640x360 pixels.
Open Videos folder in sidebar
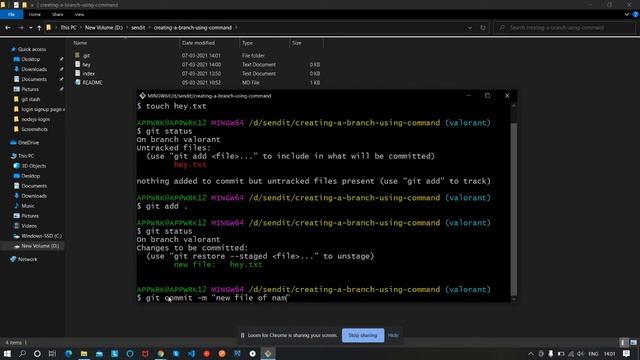29,226
